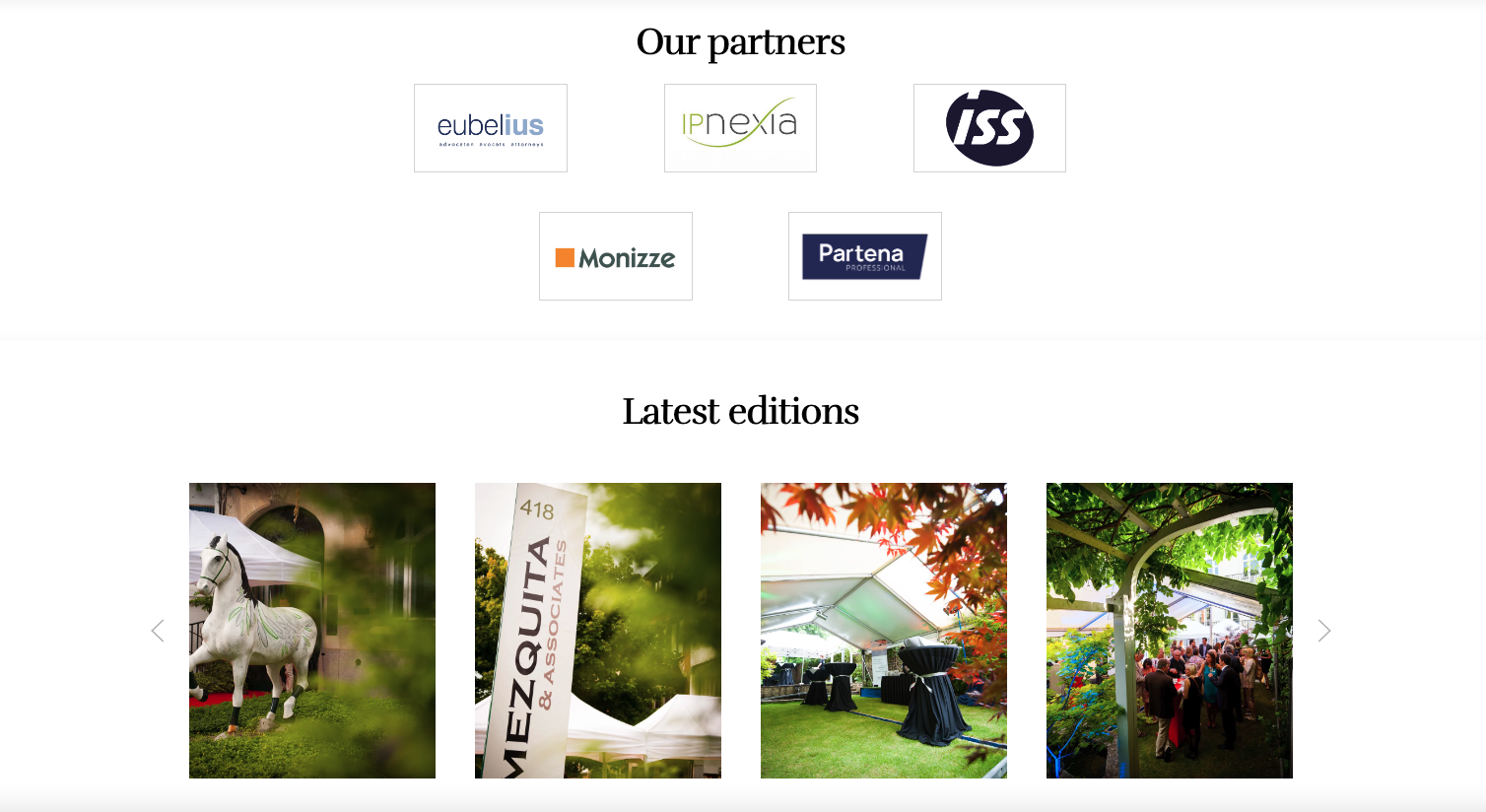Click the orange square in Monizze logo
The height and width of the screenshot is (812, 1486).
point(565,258)
